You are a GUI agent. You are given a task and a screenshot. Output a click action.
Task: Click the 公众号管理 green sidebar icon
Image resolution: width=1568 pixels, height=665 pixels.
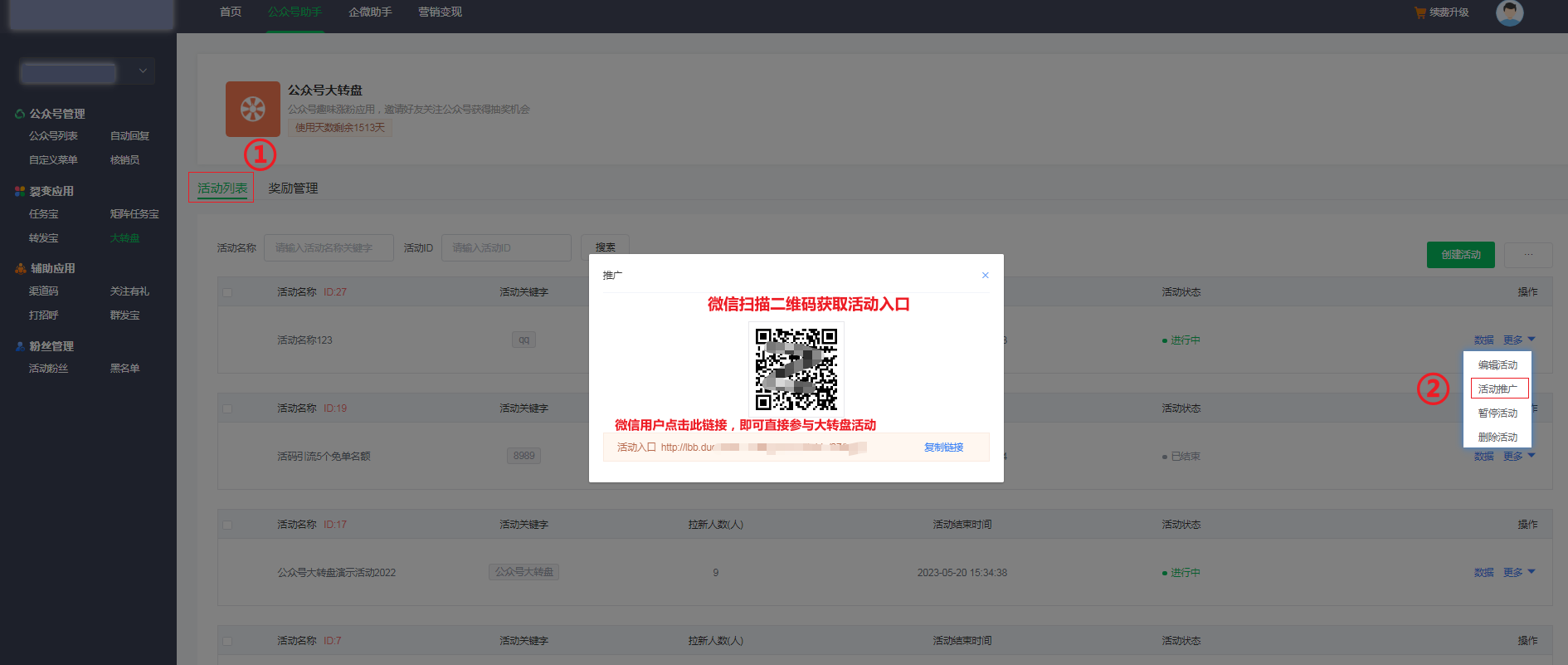point(20,114)
